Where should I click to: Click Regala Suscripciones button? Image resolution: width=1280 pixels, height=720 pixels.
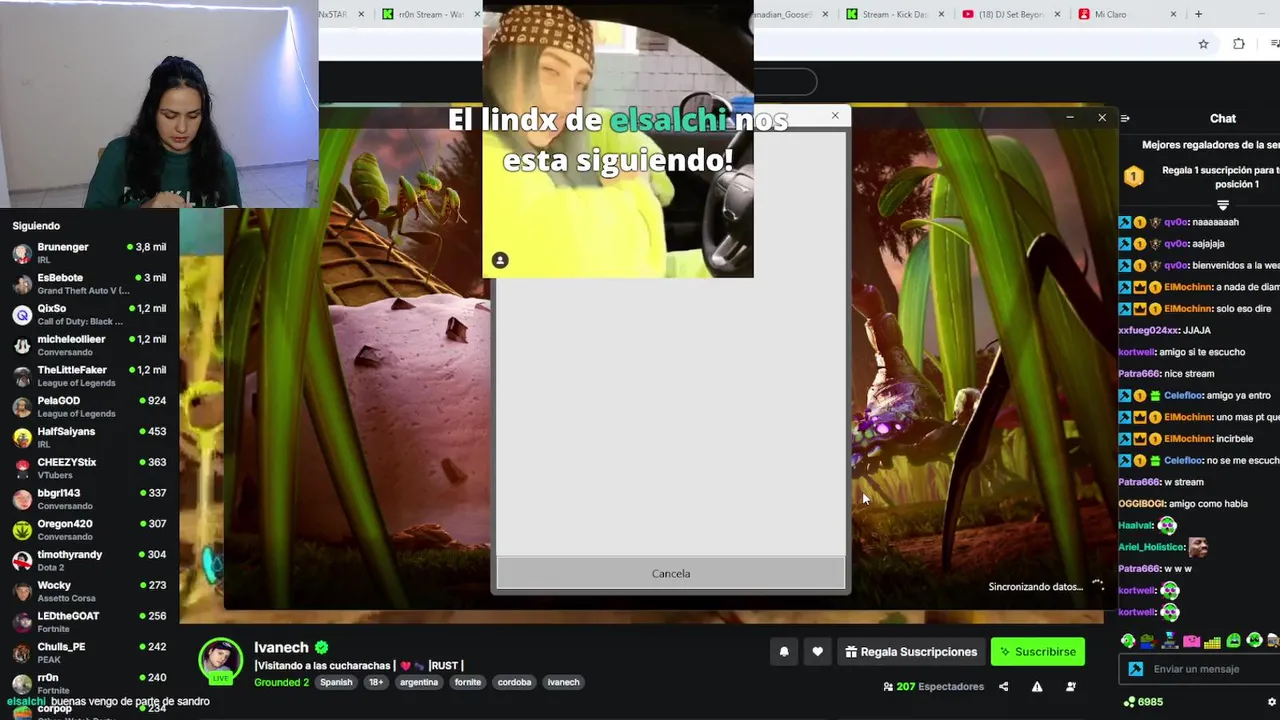pyautogui.click(x=911, y=652)
